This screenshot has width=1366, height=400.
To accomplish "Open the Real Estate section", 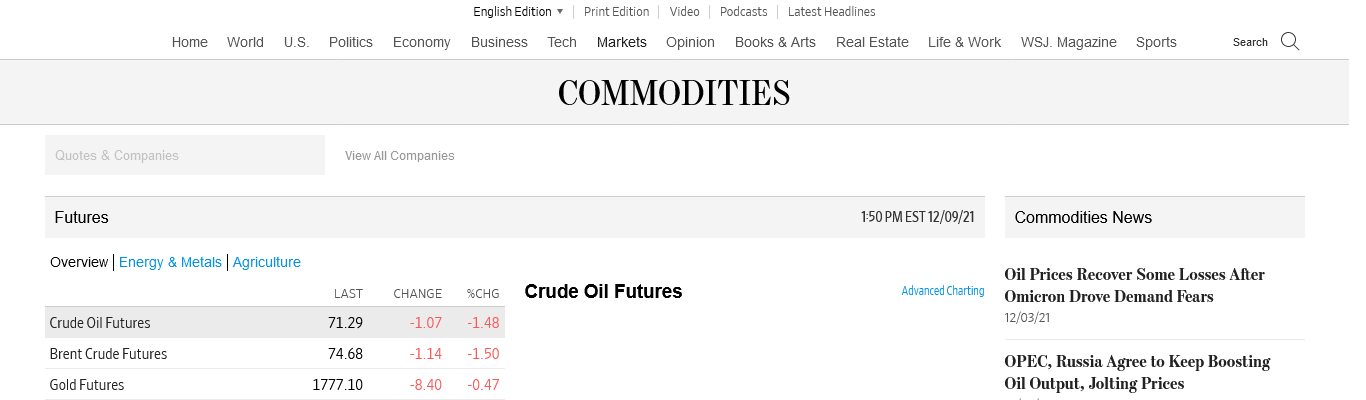I will coord(872,42).
